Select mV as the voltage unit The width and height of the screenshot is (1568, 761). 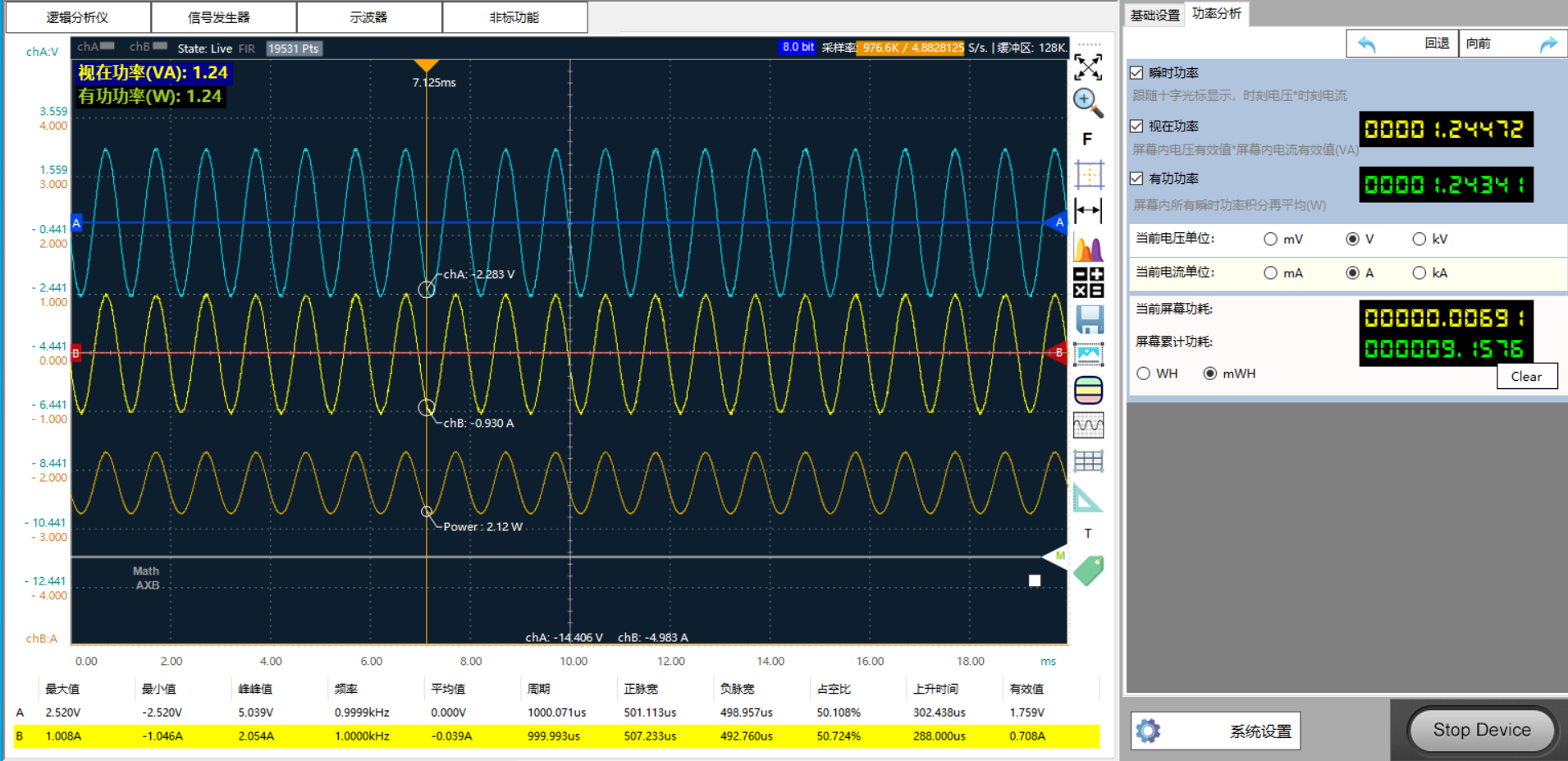(x=1270, y=240)
